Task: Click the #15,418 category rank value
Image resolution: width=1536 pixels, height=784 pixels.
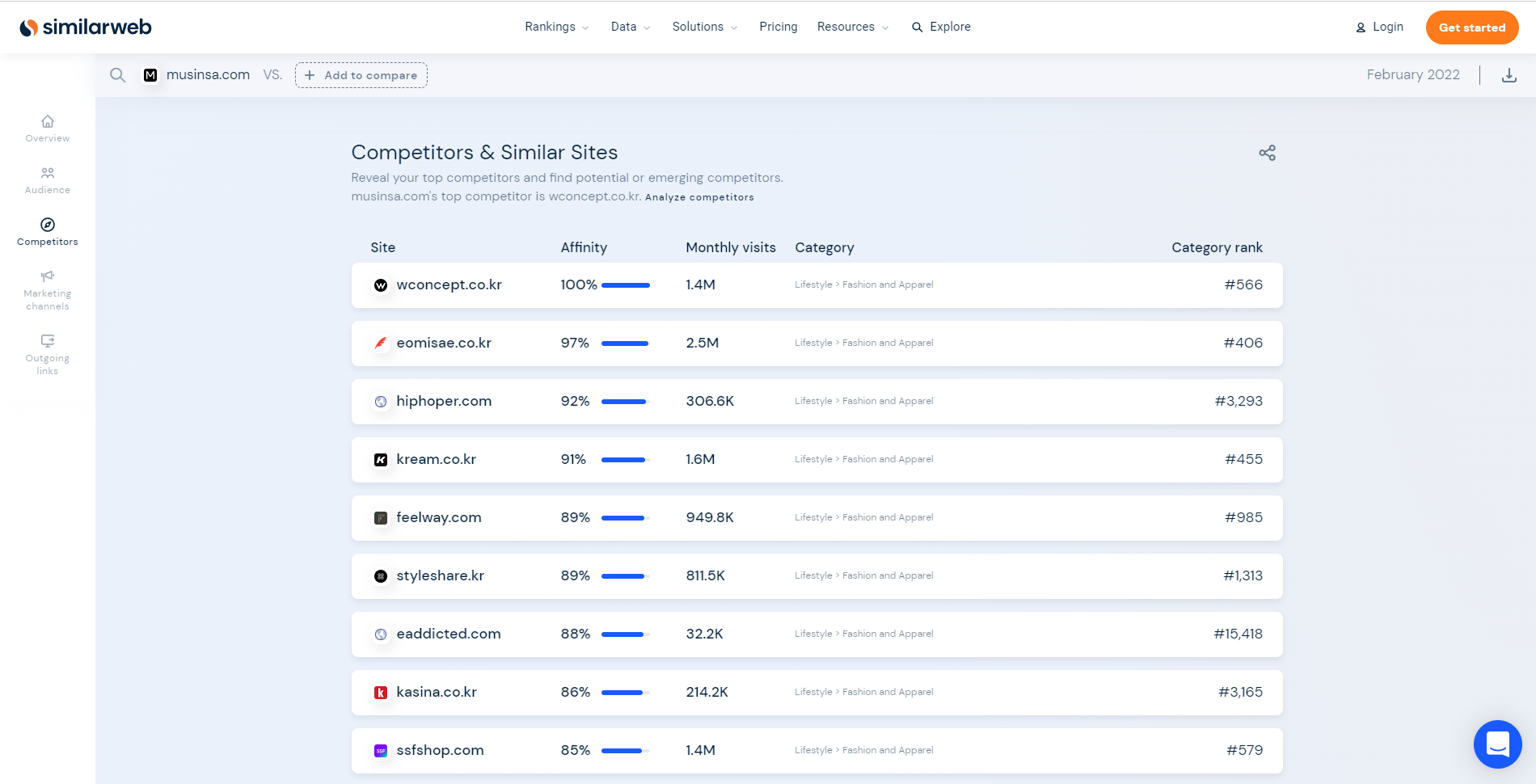Action: pyautogui.click(x=1238, y=634)
